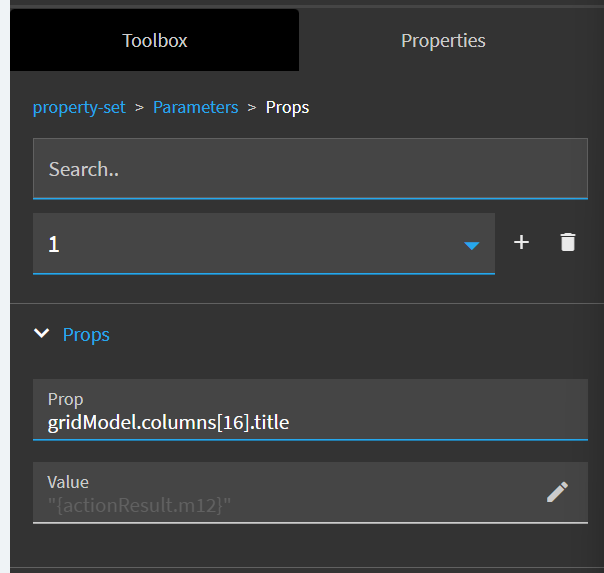Collapse the Props section chevron
Viewport: 604px width, 573px height.
coord(42,334)
